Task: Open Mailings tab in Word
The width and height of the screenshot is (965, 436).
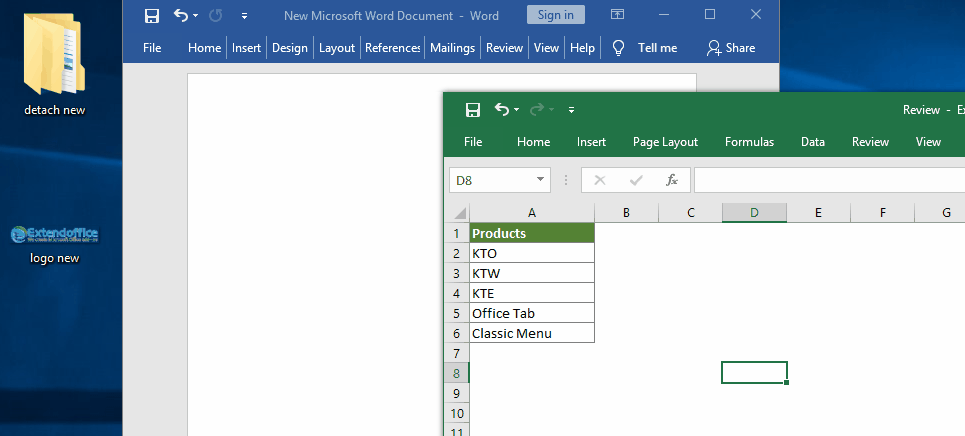Action: 452,48
